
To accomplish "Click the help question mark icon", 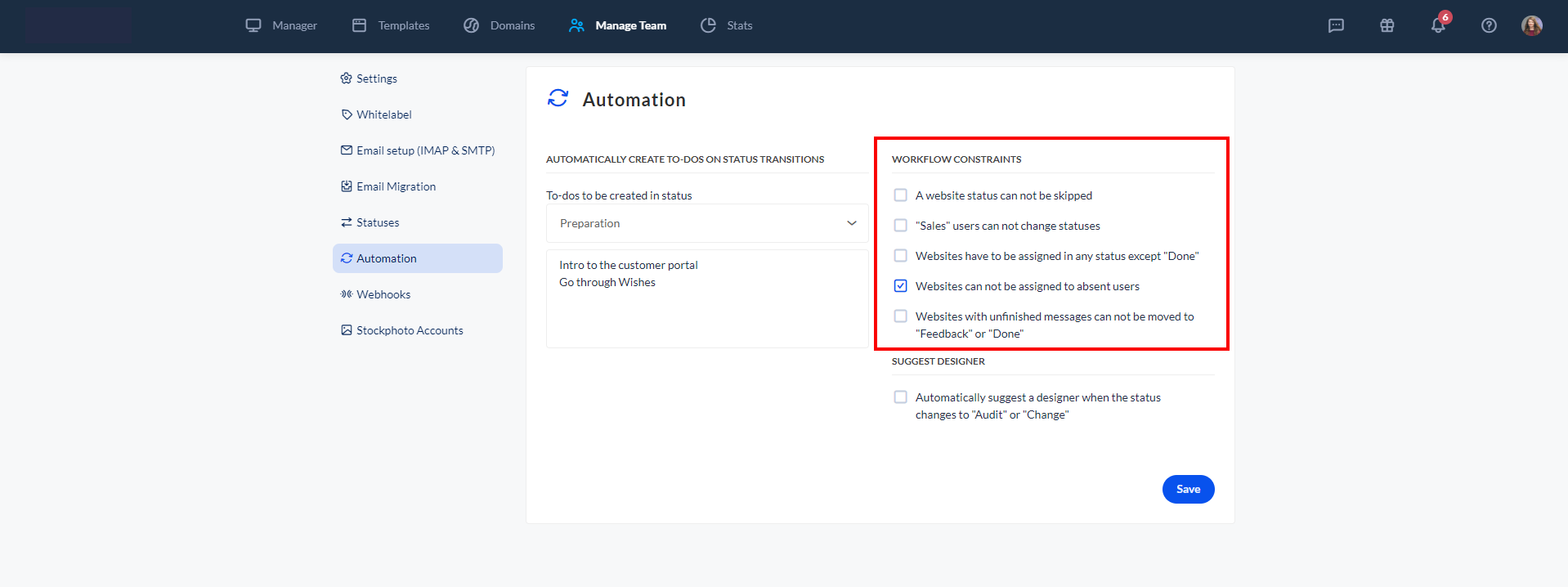I will (x=1489, y=25).
